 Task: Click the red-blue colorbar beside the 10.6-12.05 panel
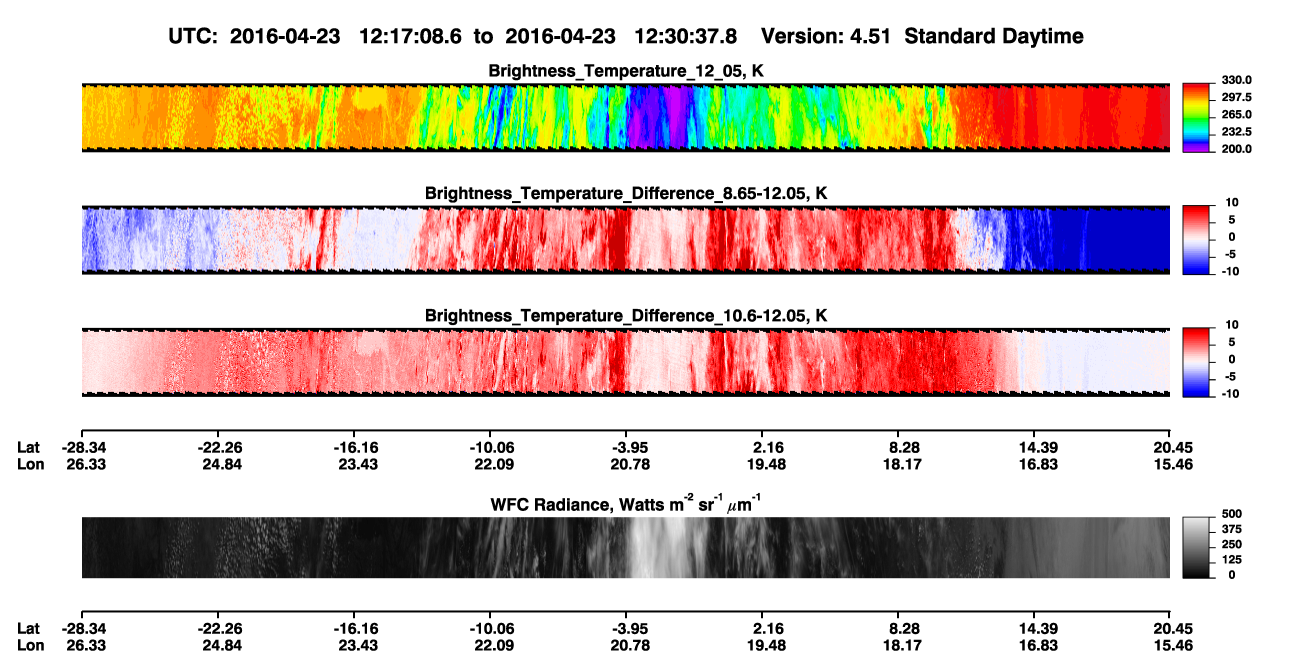click(1196, 362)
